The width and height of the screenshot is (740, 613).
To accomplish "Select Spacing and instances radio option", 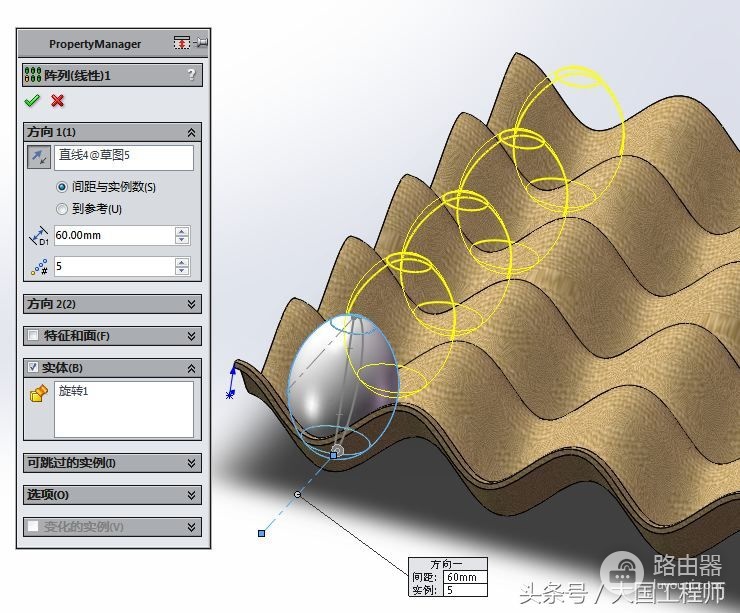I will tap(62, 187).
